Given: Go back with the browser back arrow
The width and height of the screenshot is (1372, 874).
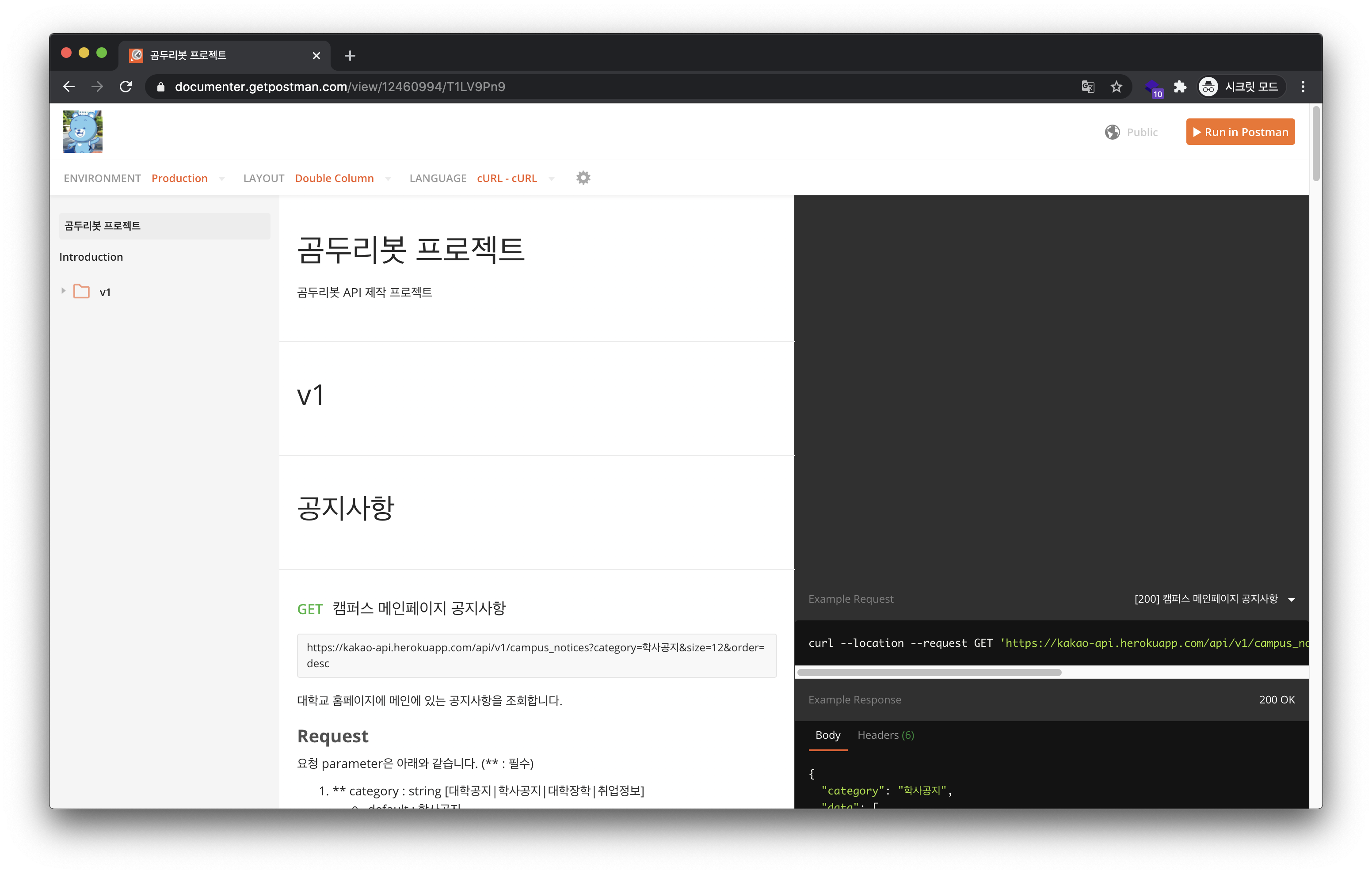Looking at the screenshot, I should (x=69, y=87).
